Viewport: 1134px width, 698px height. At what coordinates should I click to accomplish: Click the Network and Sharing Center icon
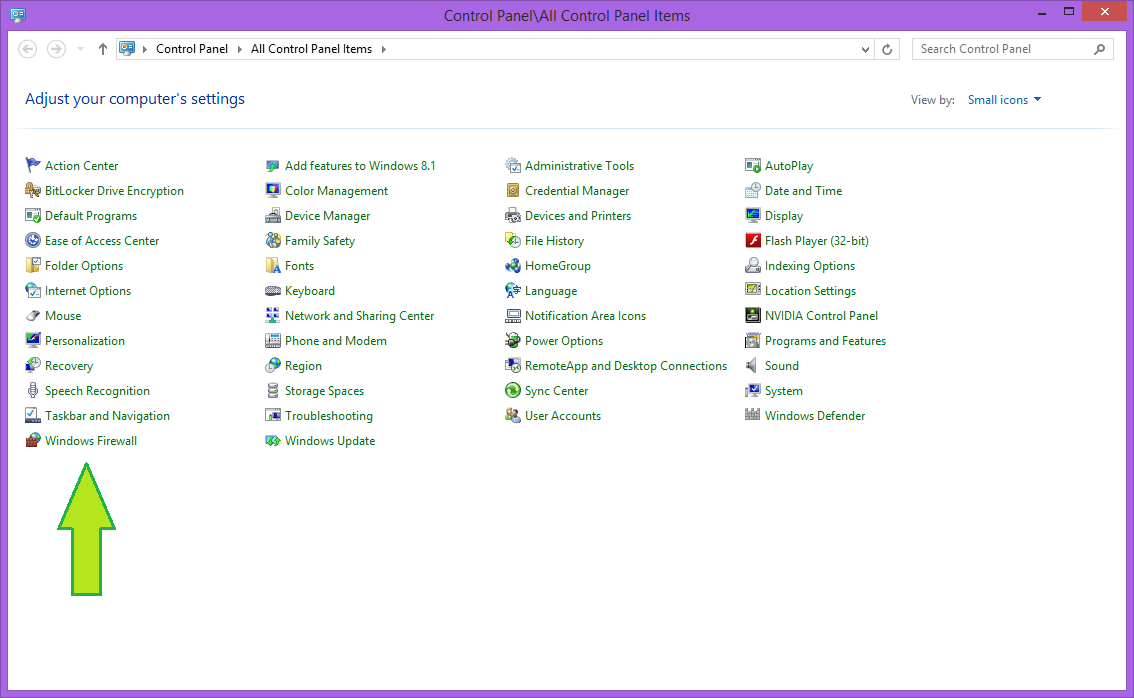(x=273, y=316)
